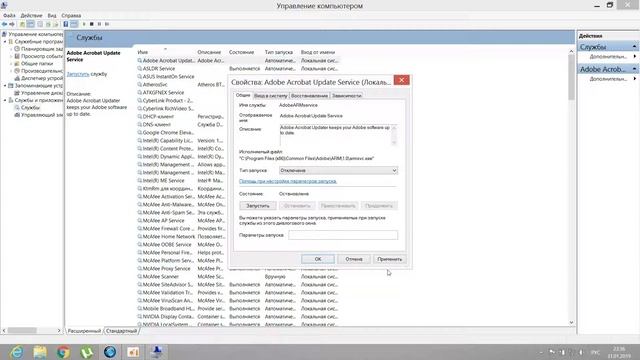
Task: Expand the Планировщик заданий tree node
Action: coord(11,49)
